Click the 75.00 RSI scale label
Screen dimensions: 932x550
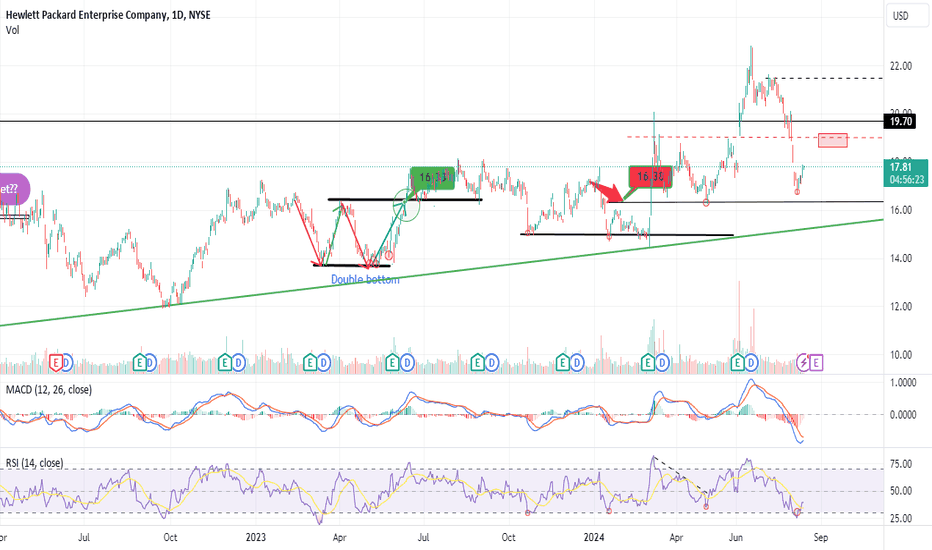(x=900, y=464)
